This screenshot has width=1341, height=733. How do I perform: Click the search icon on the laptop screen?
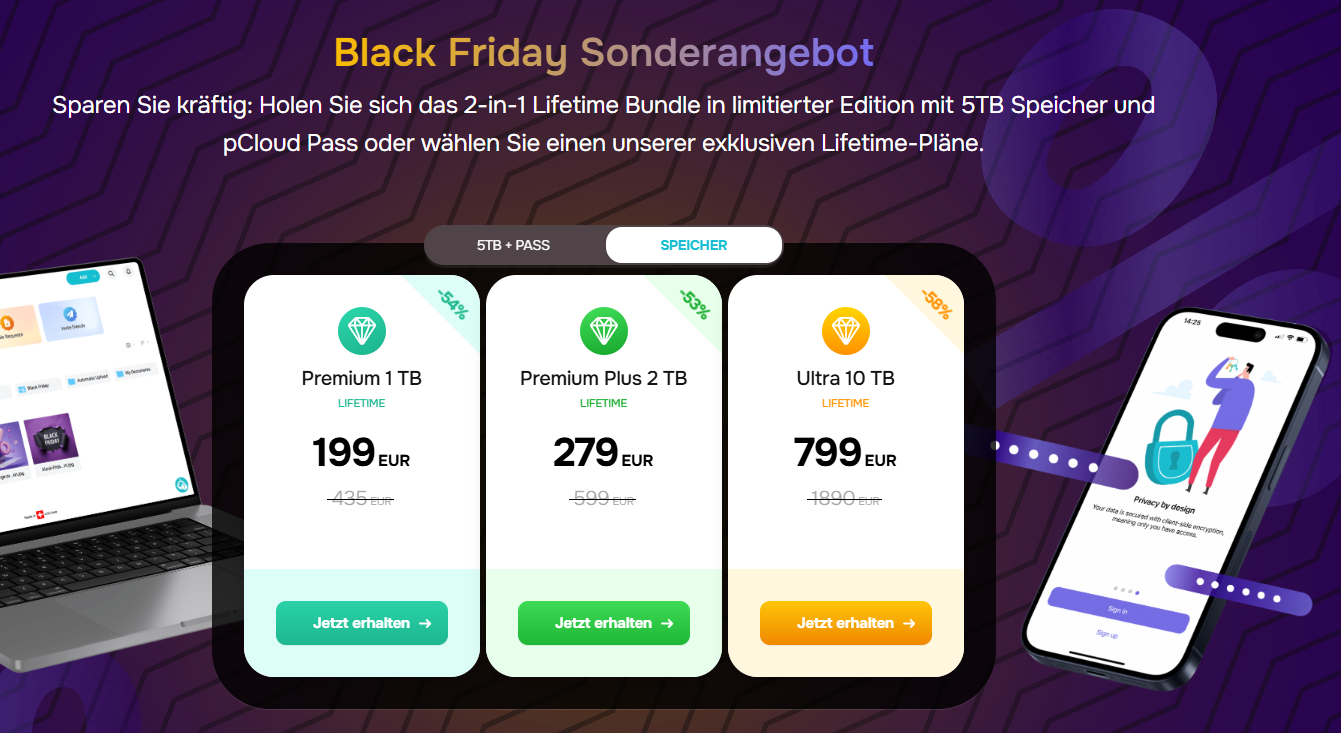point(111,272)
